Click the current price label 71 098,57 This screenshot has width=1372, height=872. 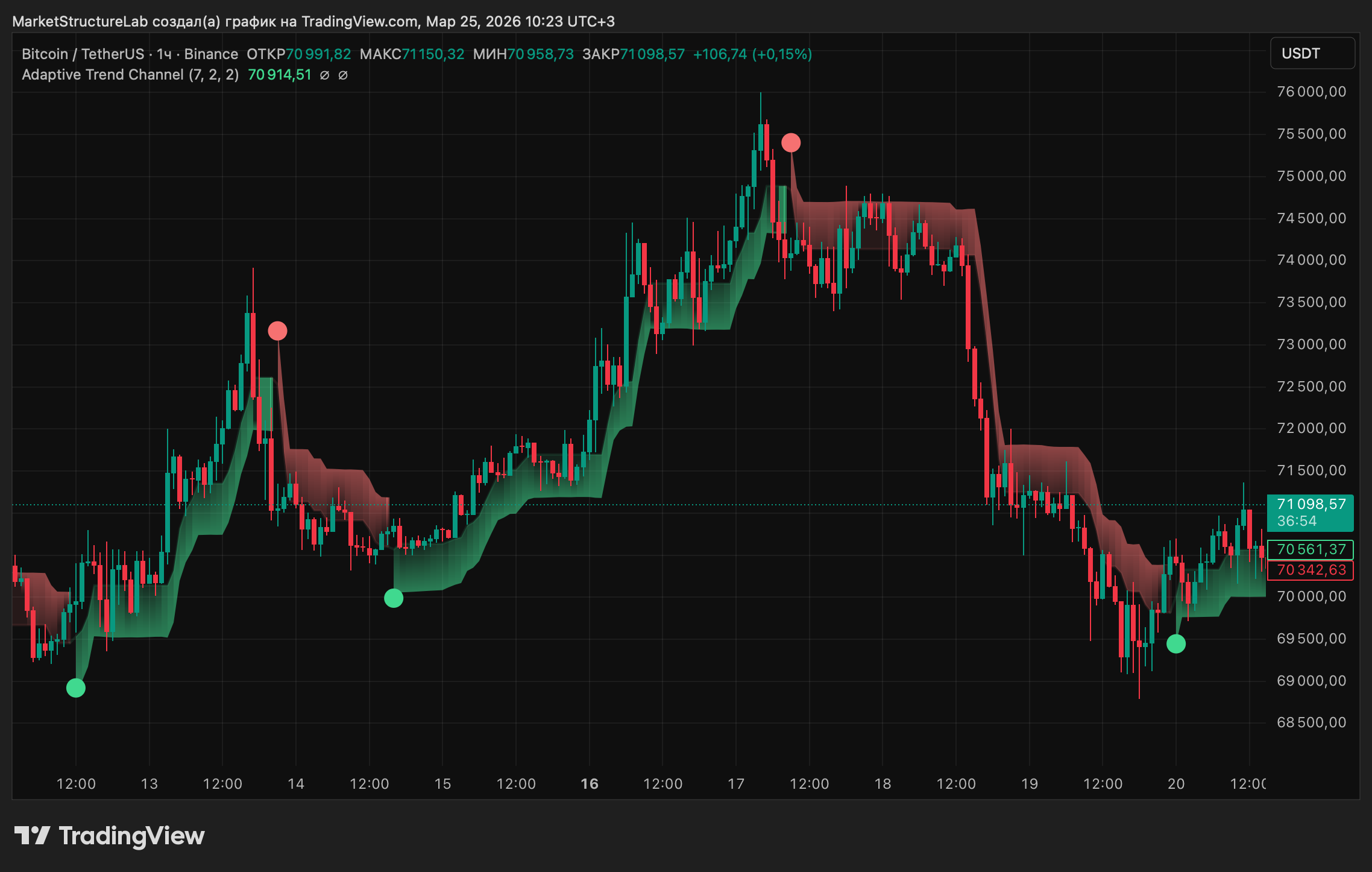click(1311, 513)
